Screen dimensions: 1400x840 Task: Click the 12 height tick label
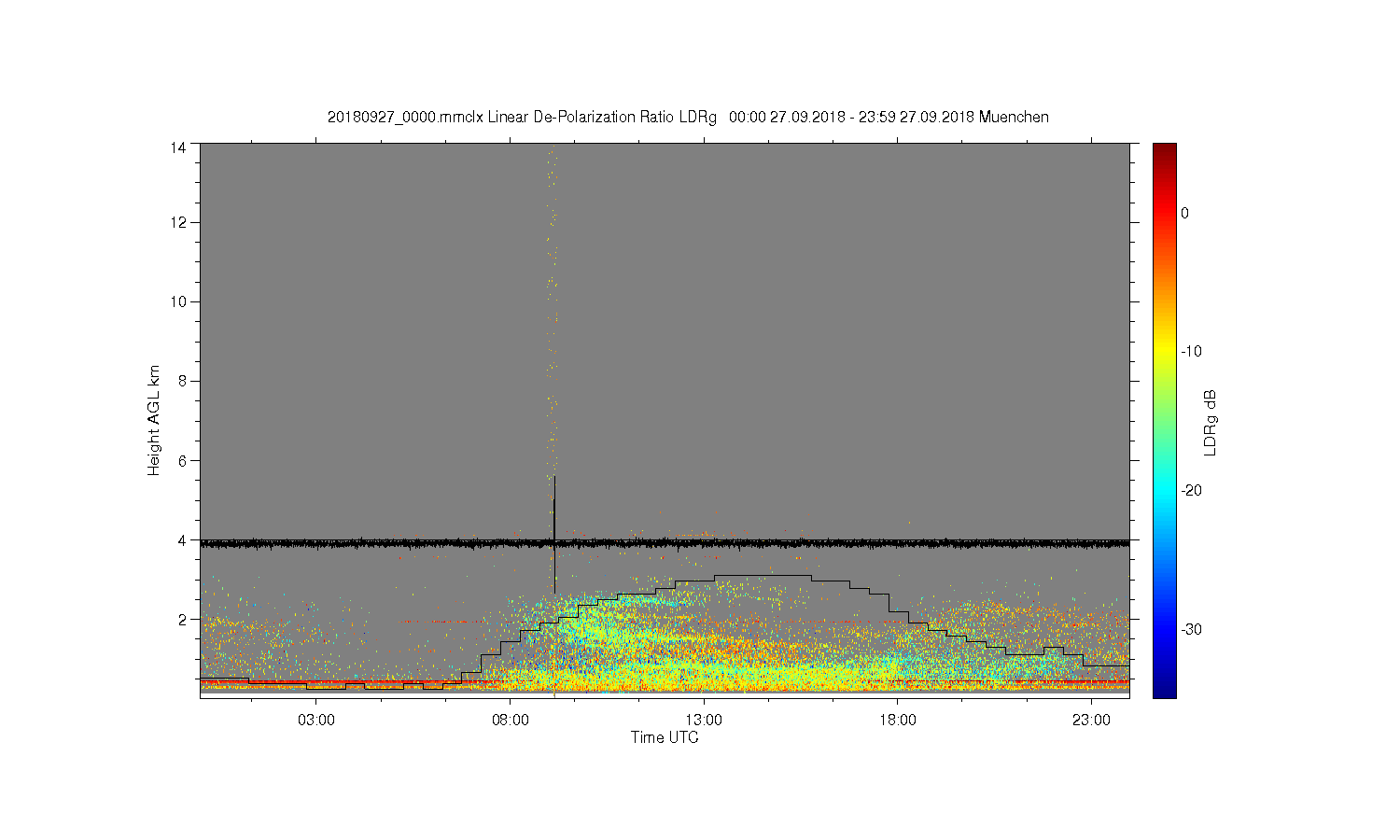[178, 222]
